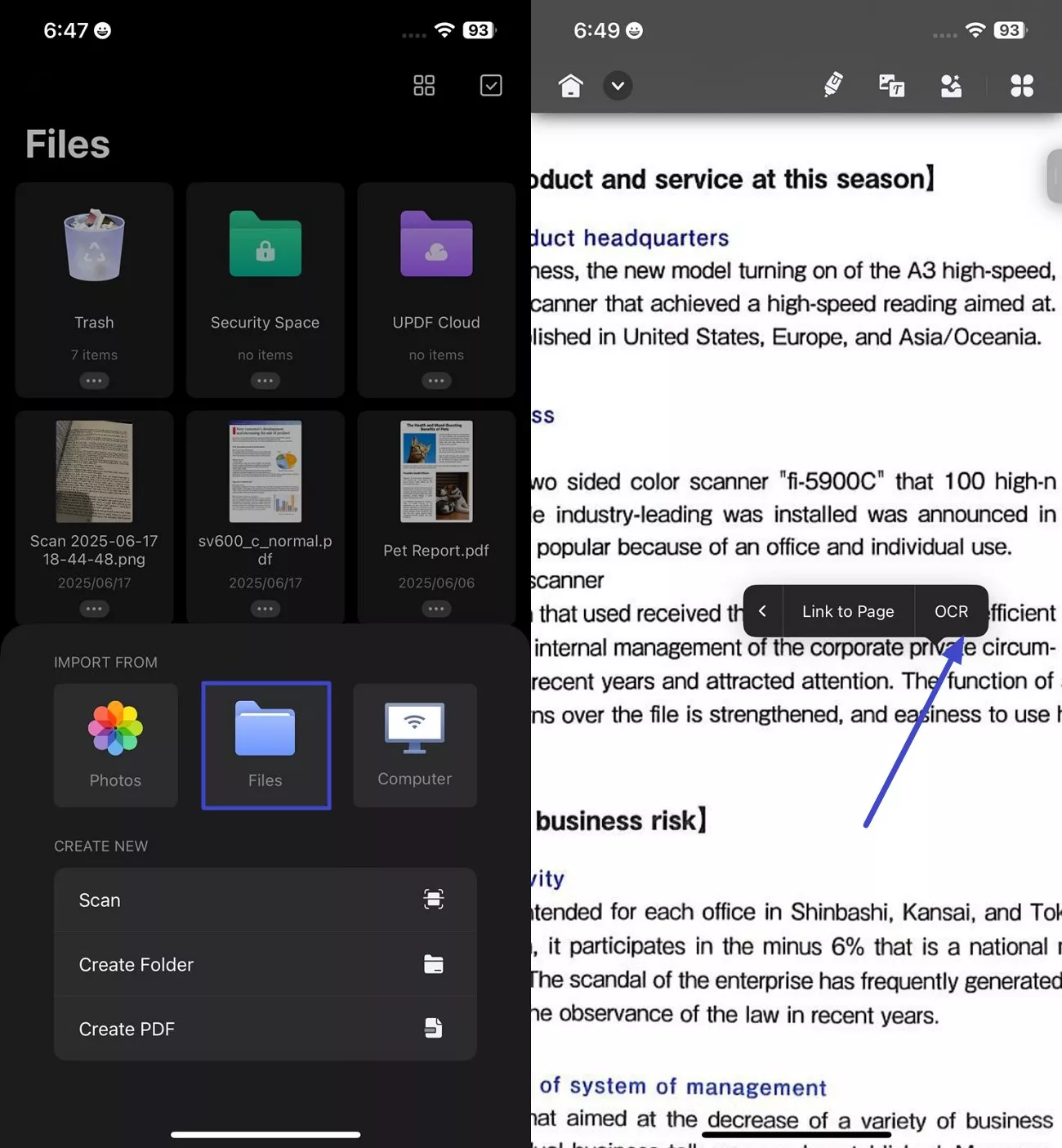Select Link to Page in popup menu
The width and height of the screenshot is (1062, 1148).
pyautogui.click(x=848, y=611)
